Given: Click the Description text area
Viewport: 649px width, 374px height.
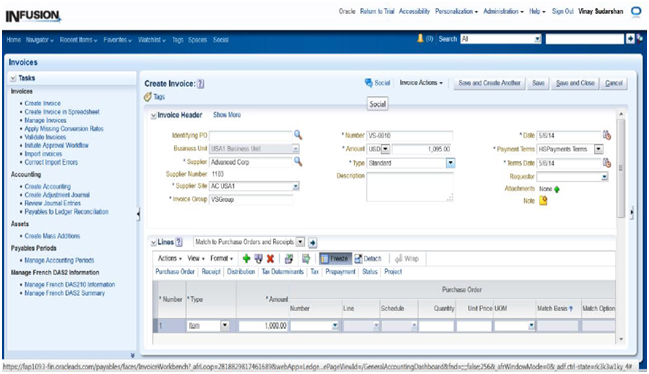Looking at the screenshot, I should (410, 187).
